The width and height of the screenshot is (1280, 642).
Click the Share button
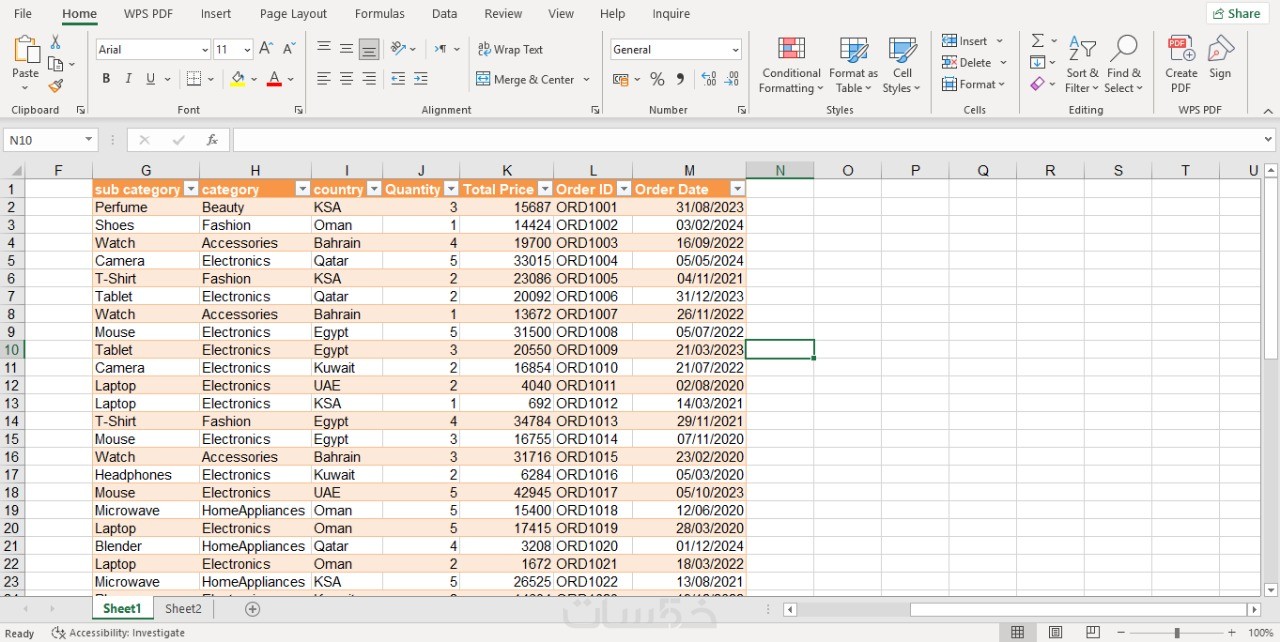pyautogui.click(x=1237, y=14)
